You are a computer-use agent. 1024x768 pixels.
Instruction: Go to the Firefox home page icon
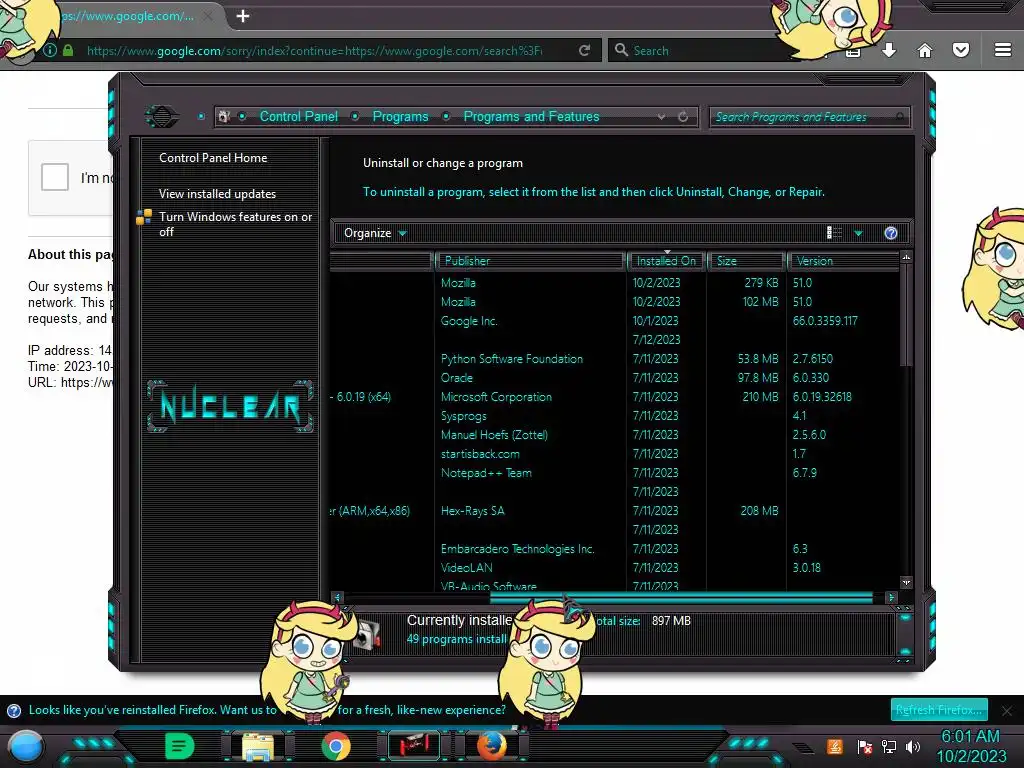925,50
